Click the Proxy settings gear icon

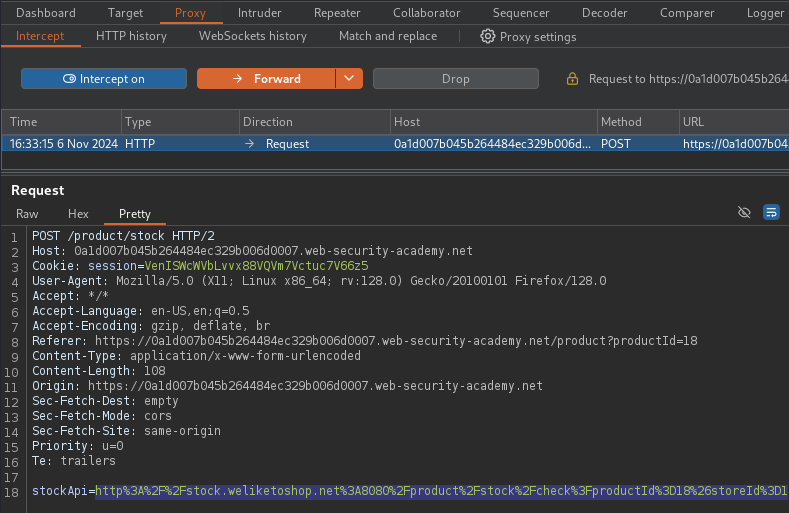click(488, 36)
